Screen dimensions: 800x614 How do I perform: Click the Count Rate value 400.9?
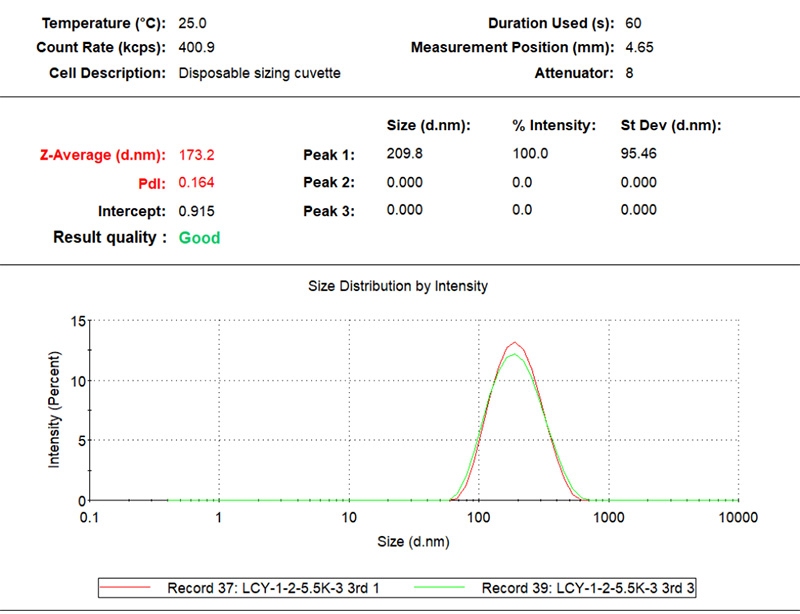pos(197,47)
